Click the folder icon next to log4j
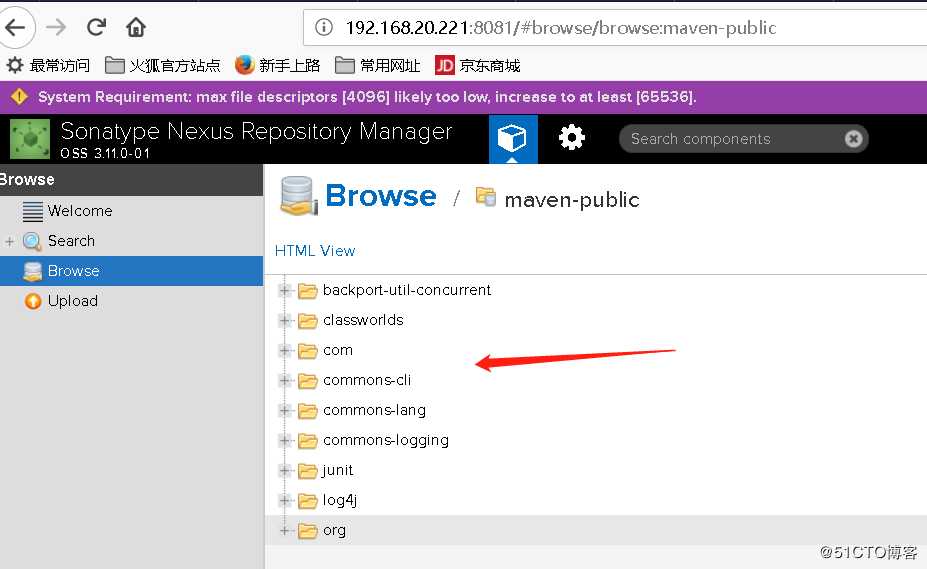Screen dimensions: 927x569 coord(307,501)
